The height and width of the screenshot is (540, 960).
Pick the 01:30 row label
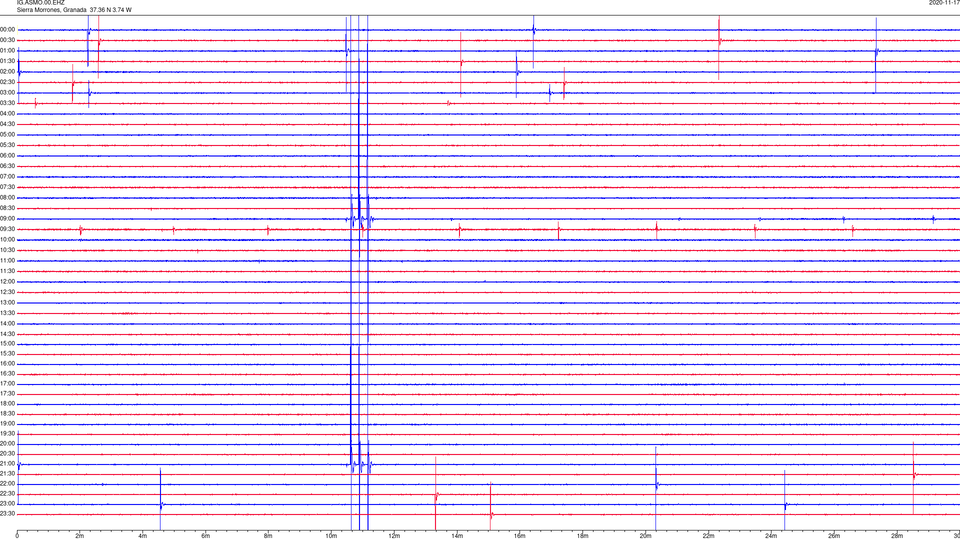point(8,61)
